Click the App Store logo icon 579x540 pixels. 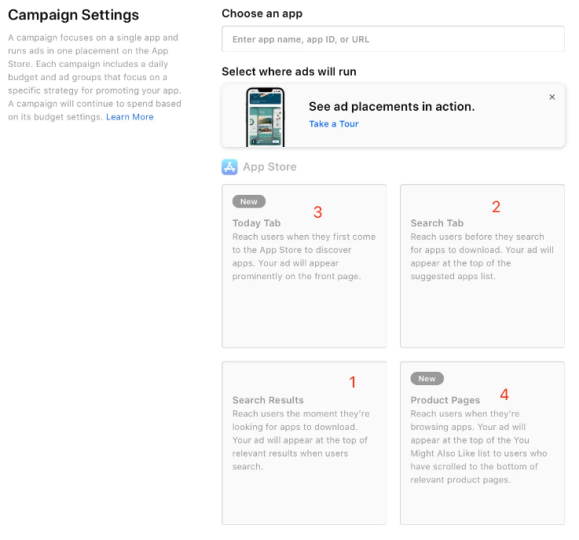229,167
